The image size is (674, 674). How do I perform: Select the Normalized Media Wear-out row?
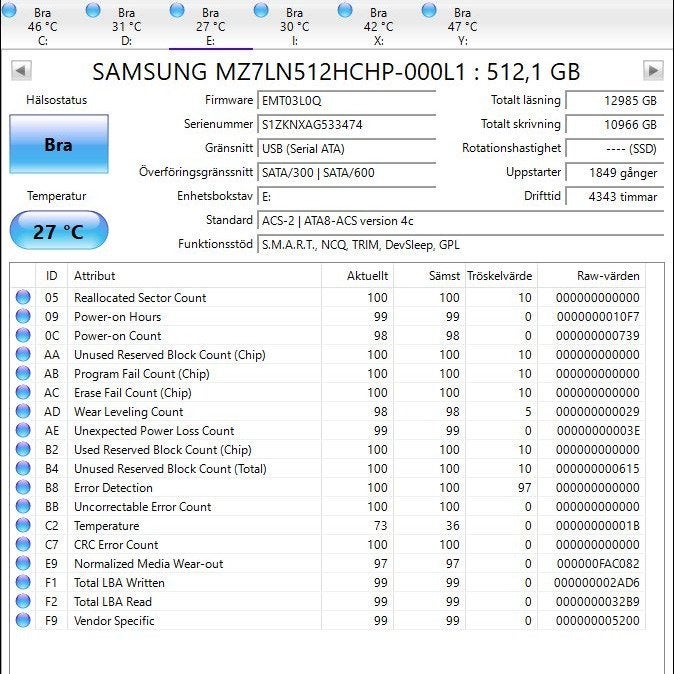click(x=328, y=564)
